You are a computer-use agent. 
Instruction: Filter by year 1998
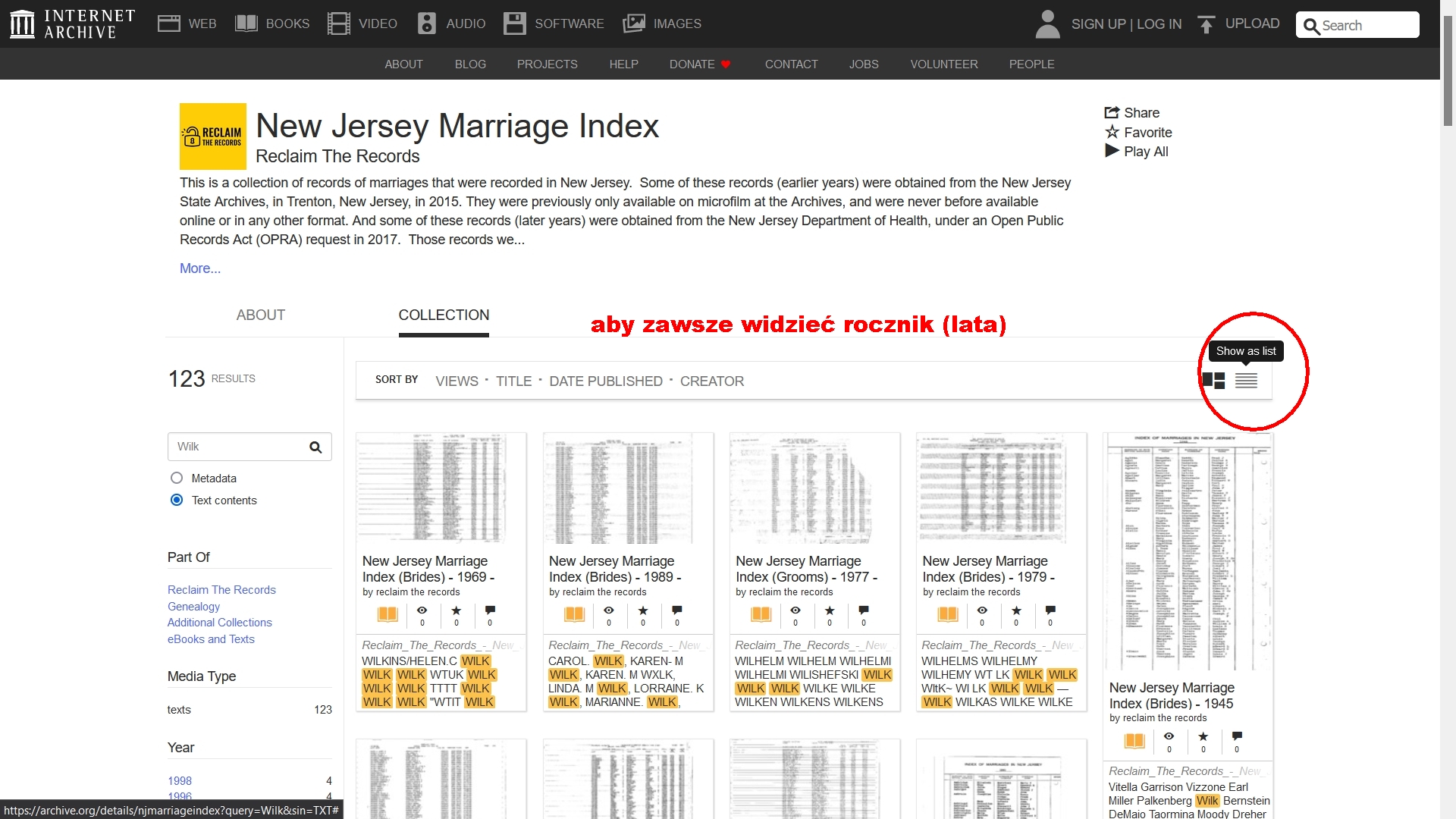click(180, 781)
